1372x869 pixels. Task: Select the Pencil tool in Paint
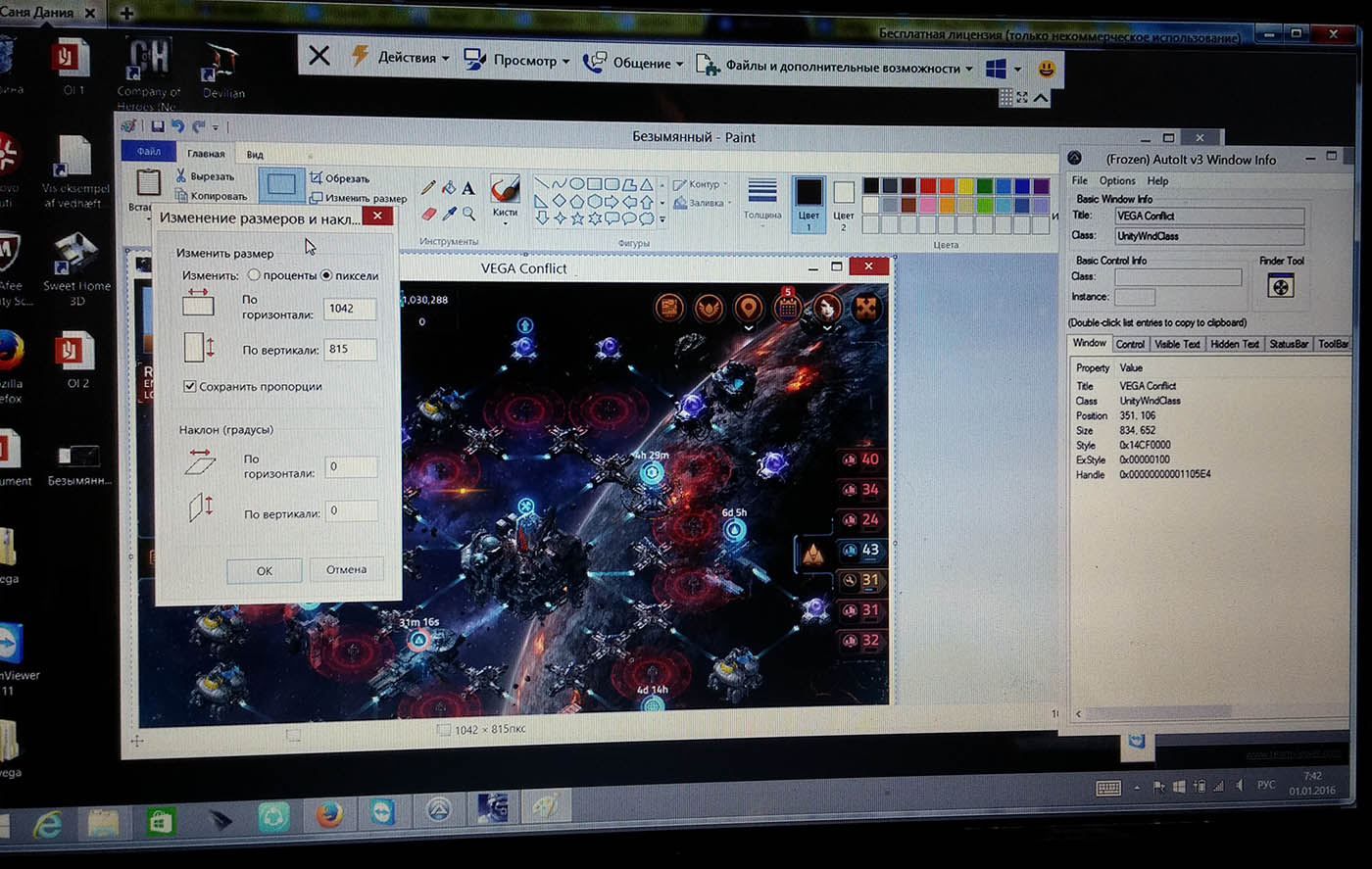[428, 187]
